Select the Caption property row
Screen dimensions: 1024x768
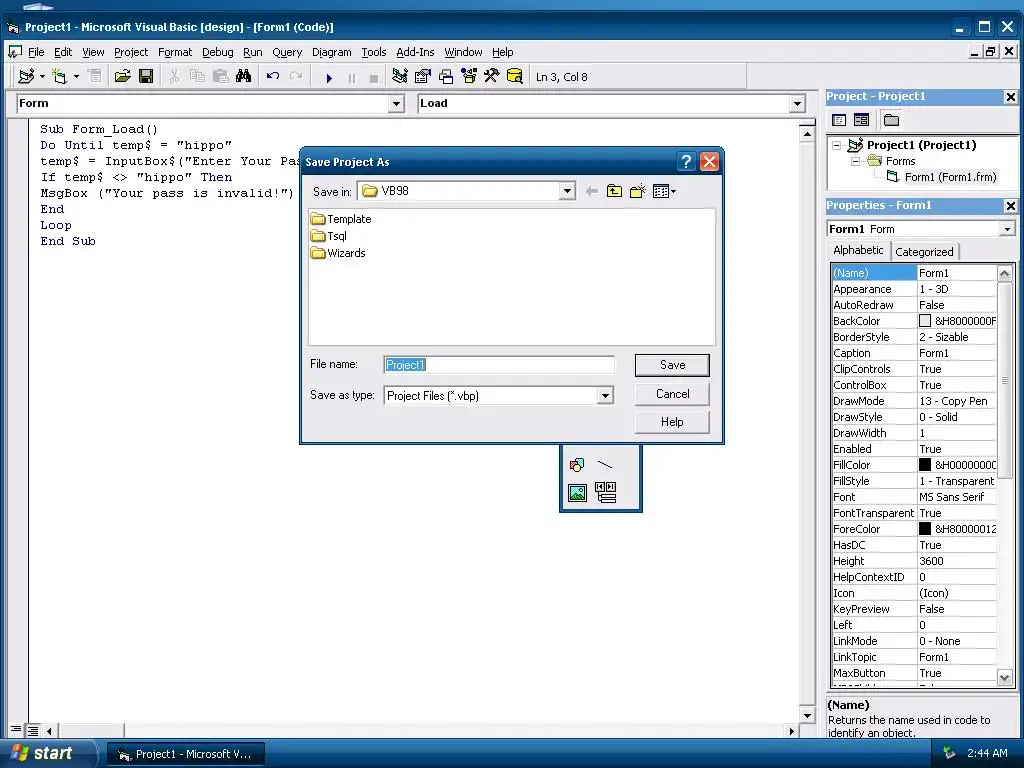[x=914, y=353]
